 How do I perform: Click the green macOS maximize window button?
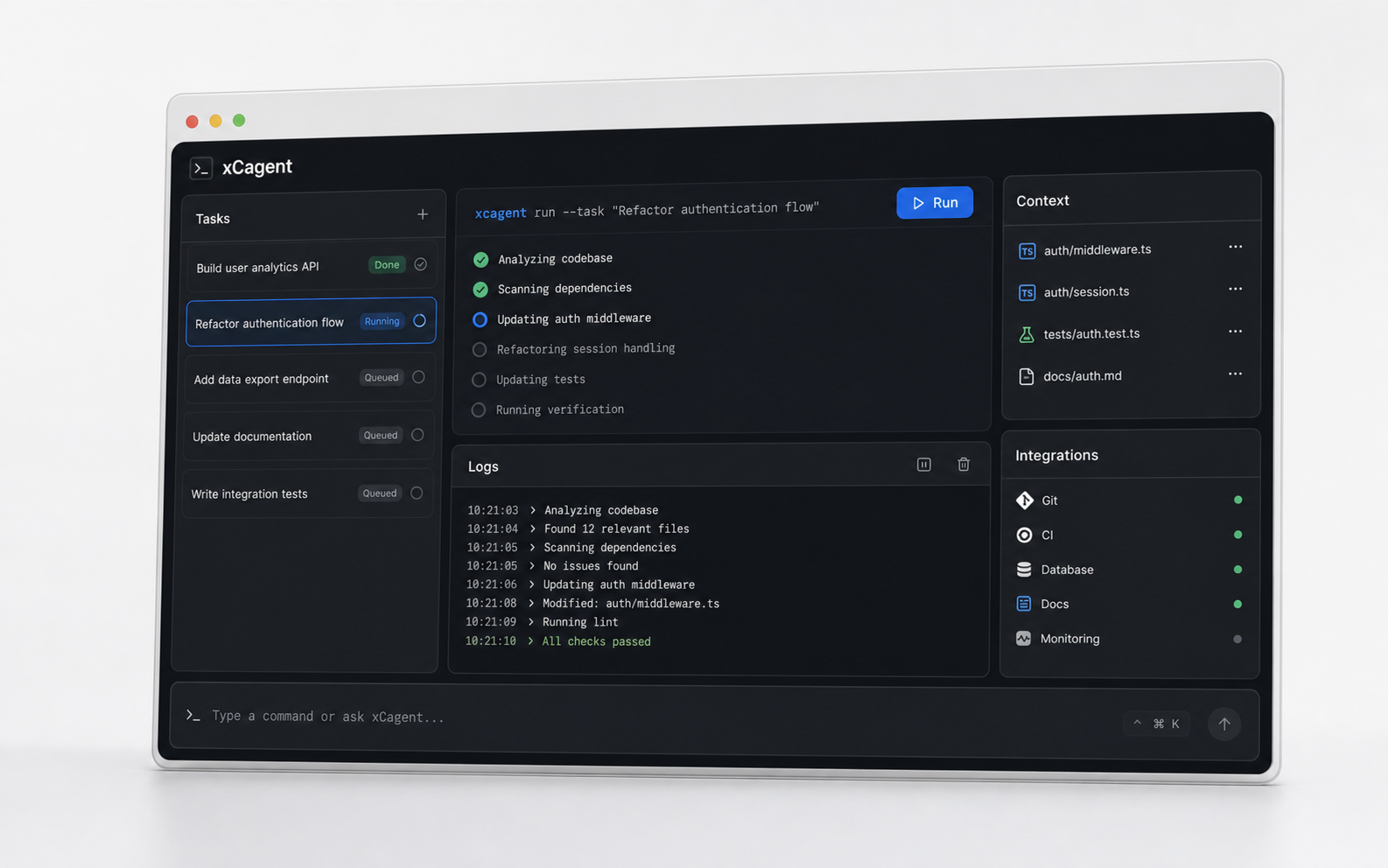239,121
